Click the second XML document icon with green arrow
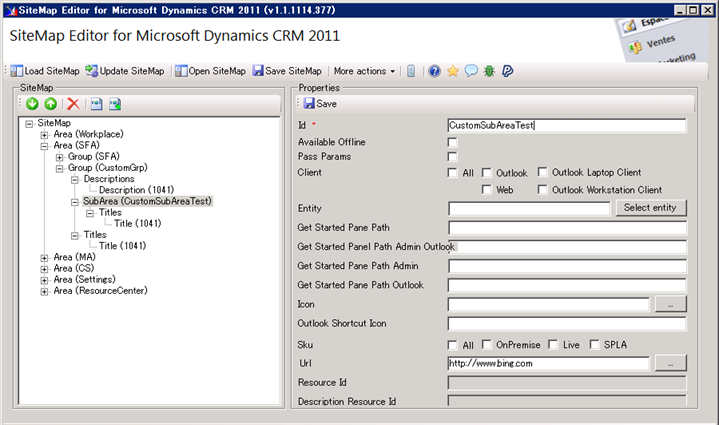 pyautogui.click(x=115, y=104)
